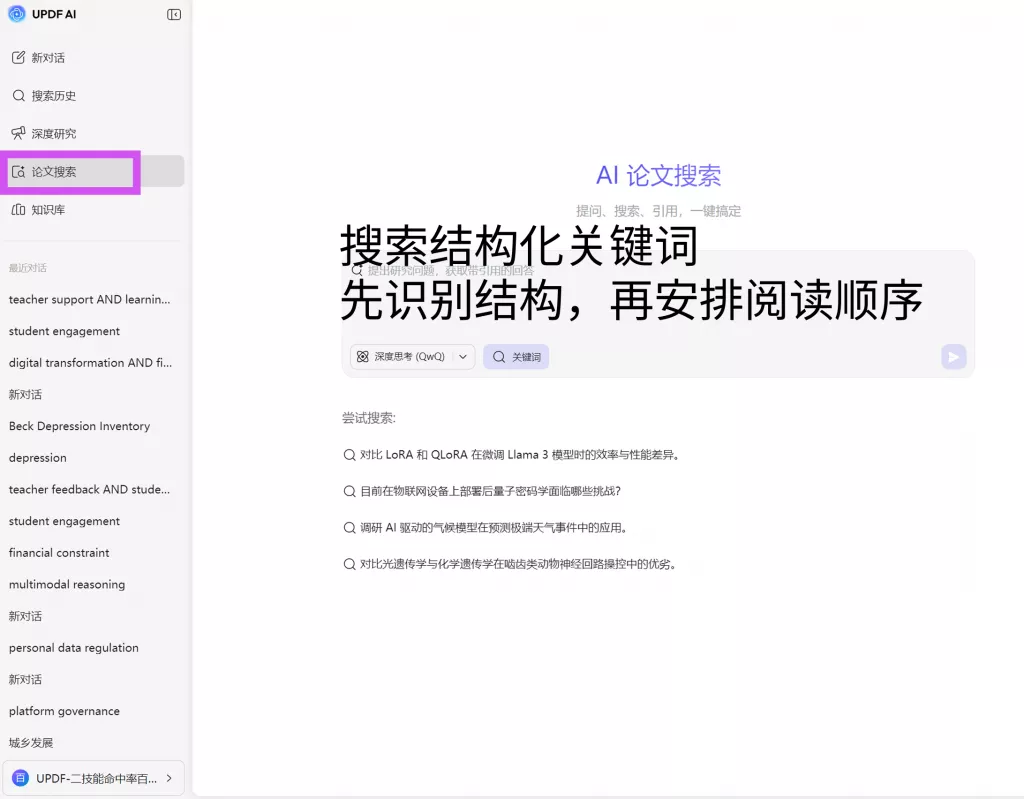Select the 'Beck Depression Inventory' conversation
1024x799 pixels.
pos(79,425)
